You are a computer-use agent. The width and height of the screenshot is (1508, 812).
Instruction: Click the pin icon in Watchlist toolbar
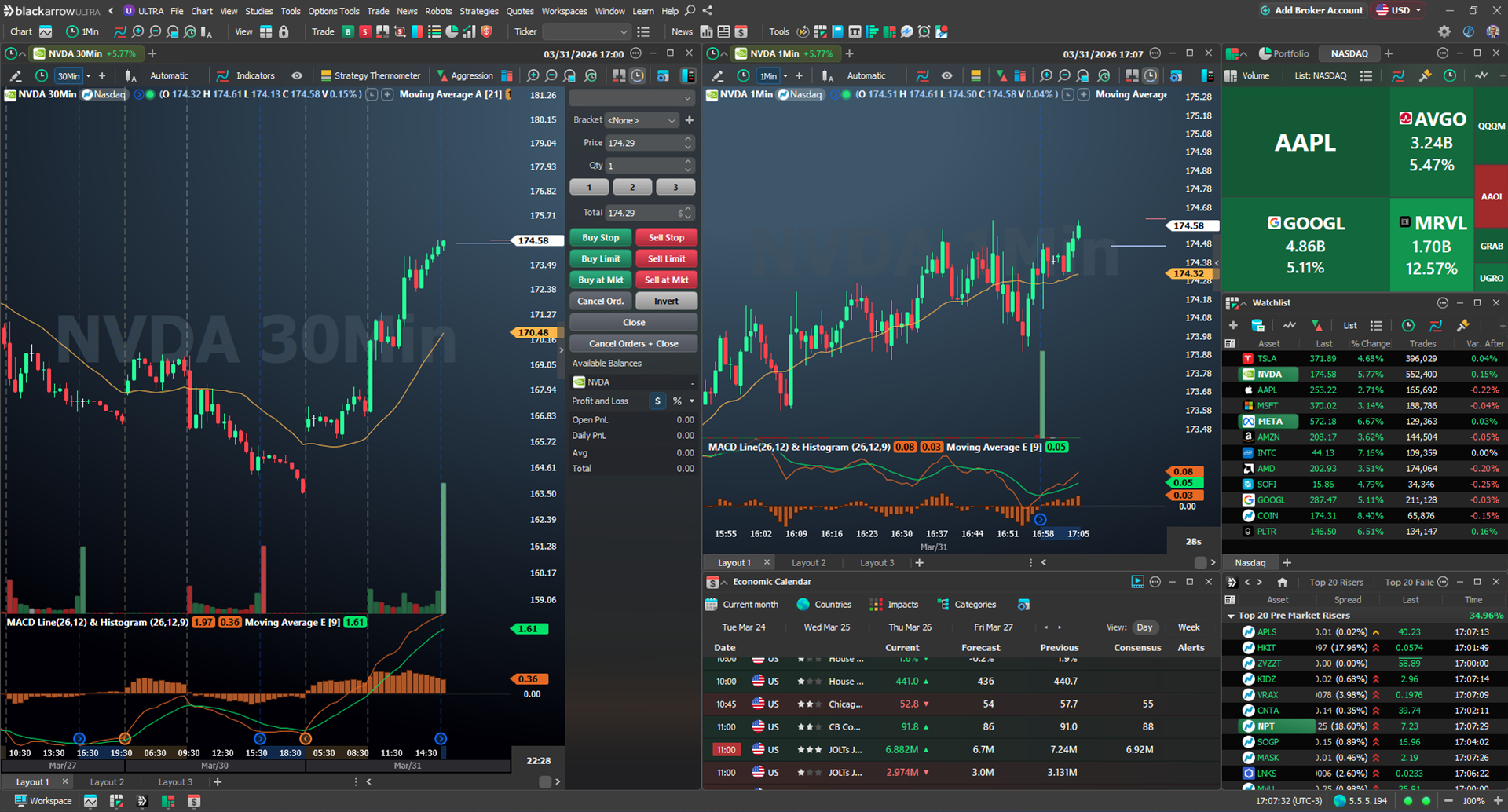click(1462, 326)
